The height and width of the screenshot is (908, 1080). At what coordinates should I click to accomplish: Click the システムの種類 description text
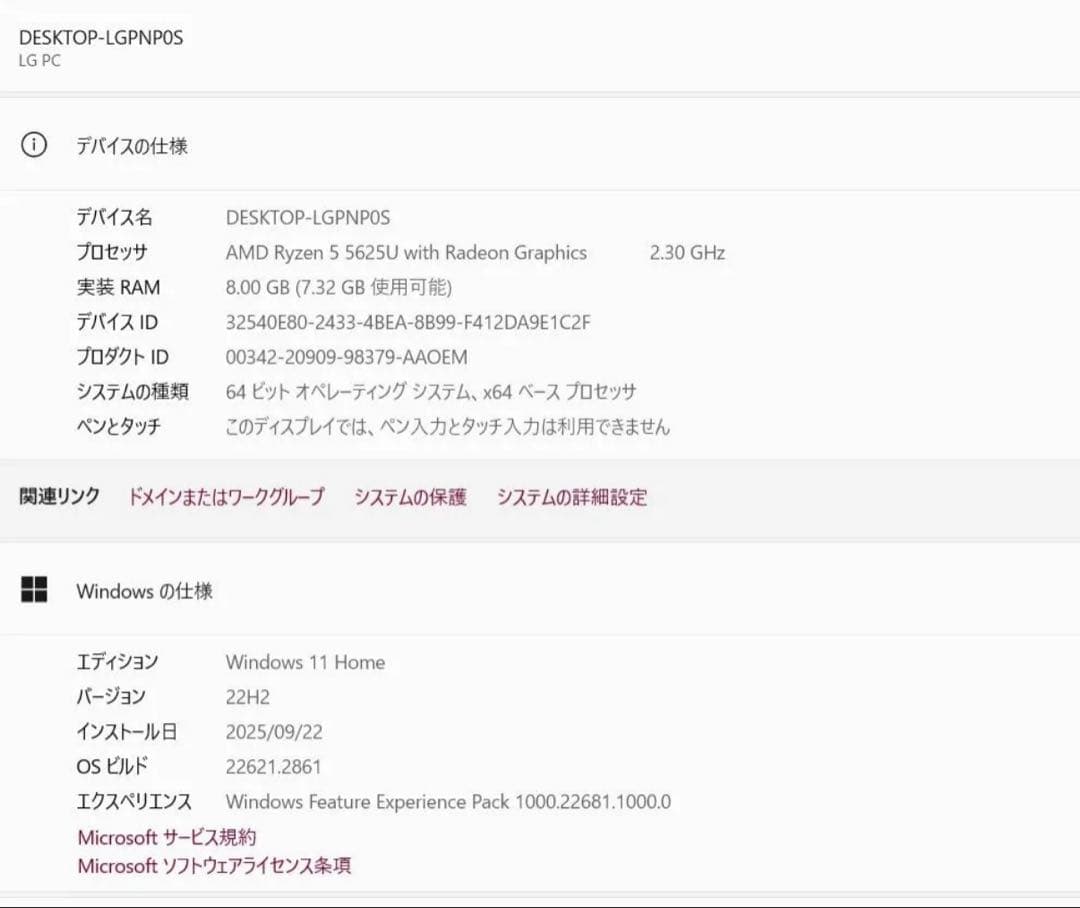click(430, 392)
